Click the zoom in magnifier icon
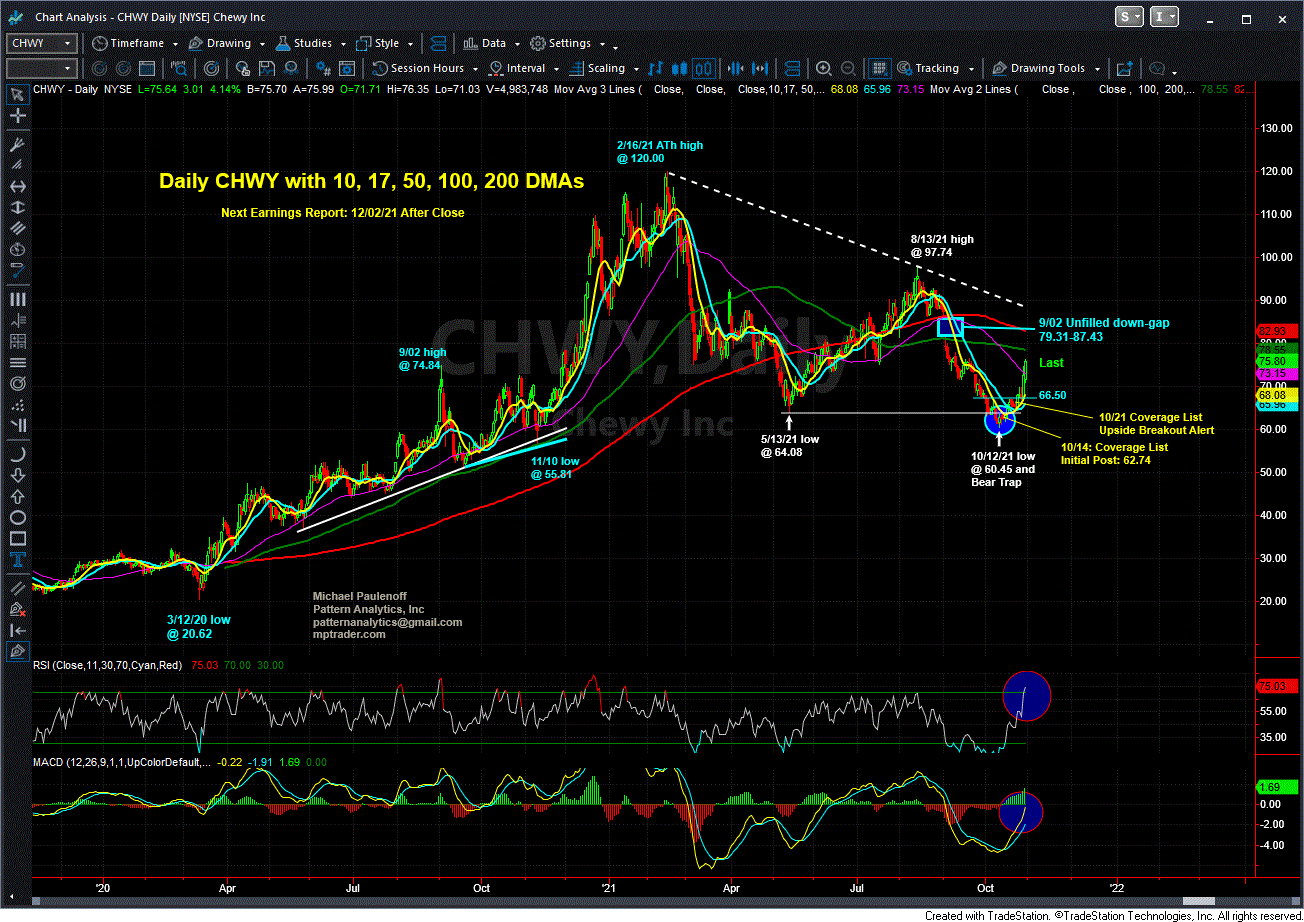 pyautogui.click(x=823, y=68)
